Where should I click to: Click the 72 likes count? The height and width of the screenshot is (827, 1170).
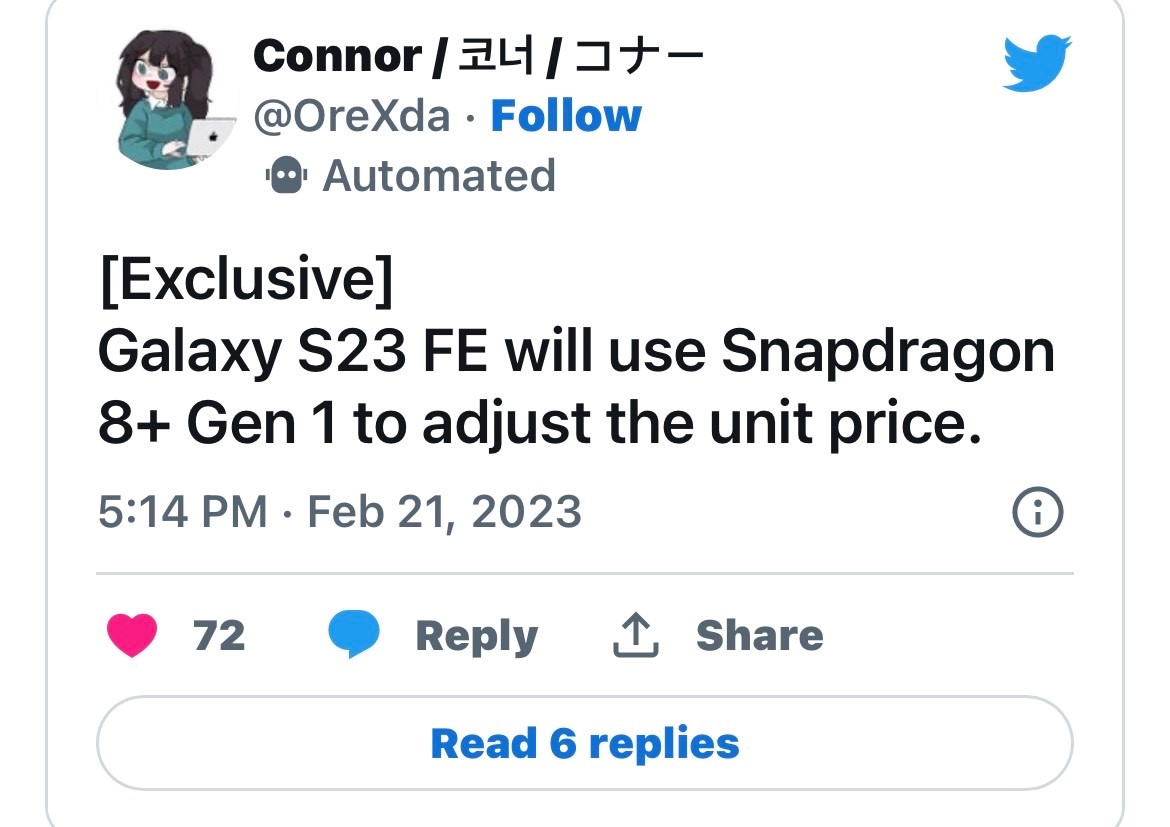[x=219, y=636]
